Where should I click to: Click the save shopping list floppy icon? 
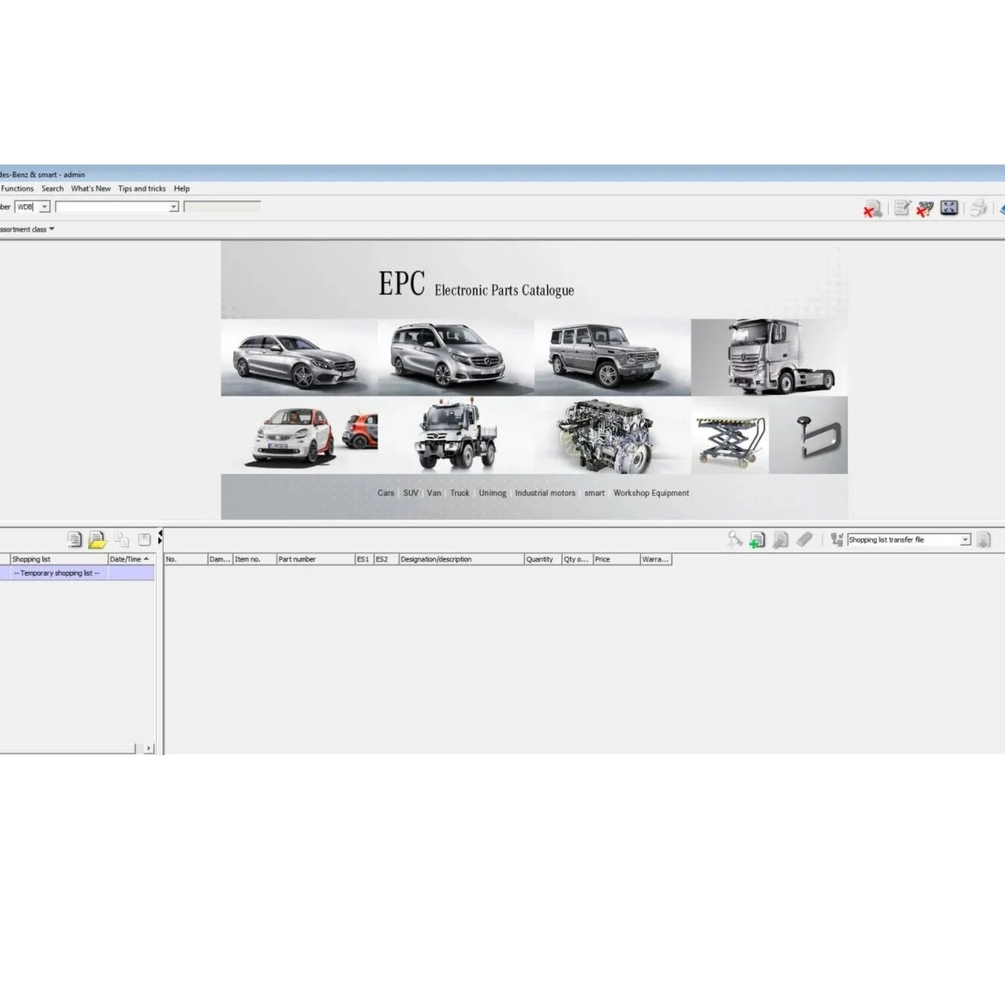(x=144, y=540)
